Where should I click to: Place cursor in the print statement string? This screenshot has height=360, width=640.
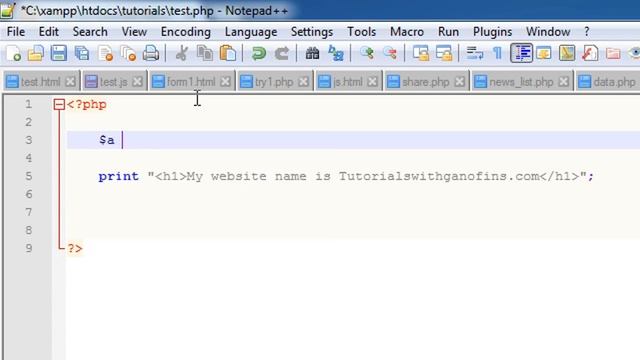(367, 176)
